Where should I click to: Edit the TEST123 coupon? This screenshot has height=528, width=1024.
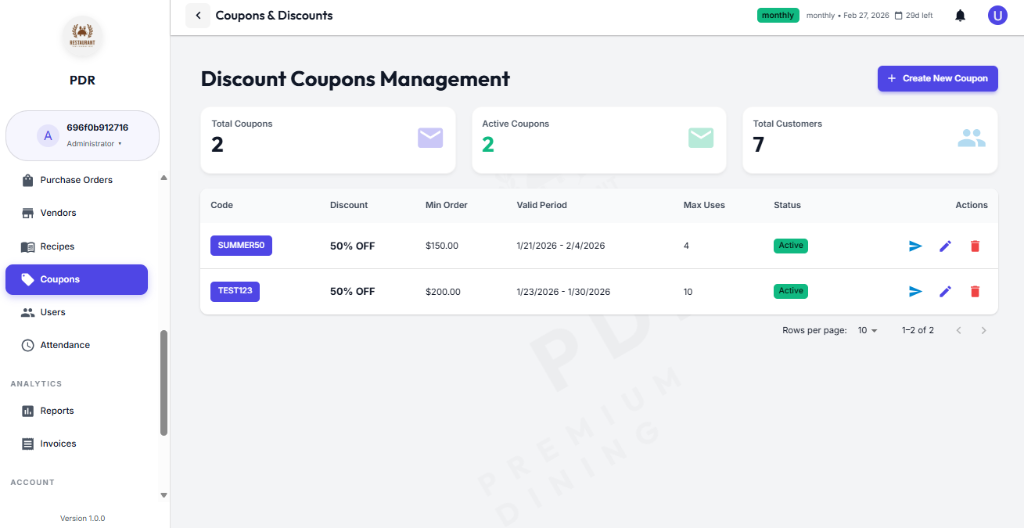[x=945, y=291]
